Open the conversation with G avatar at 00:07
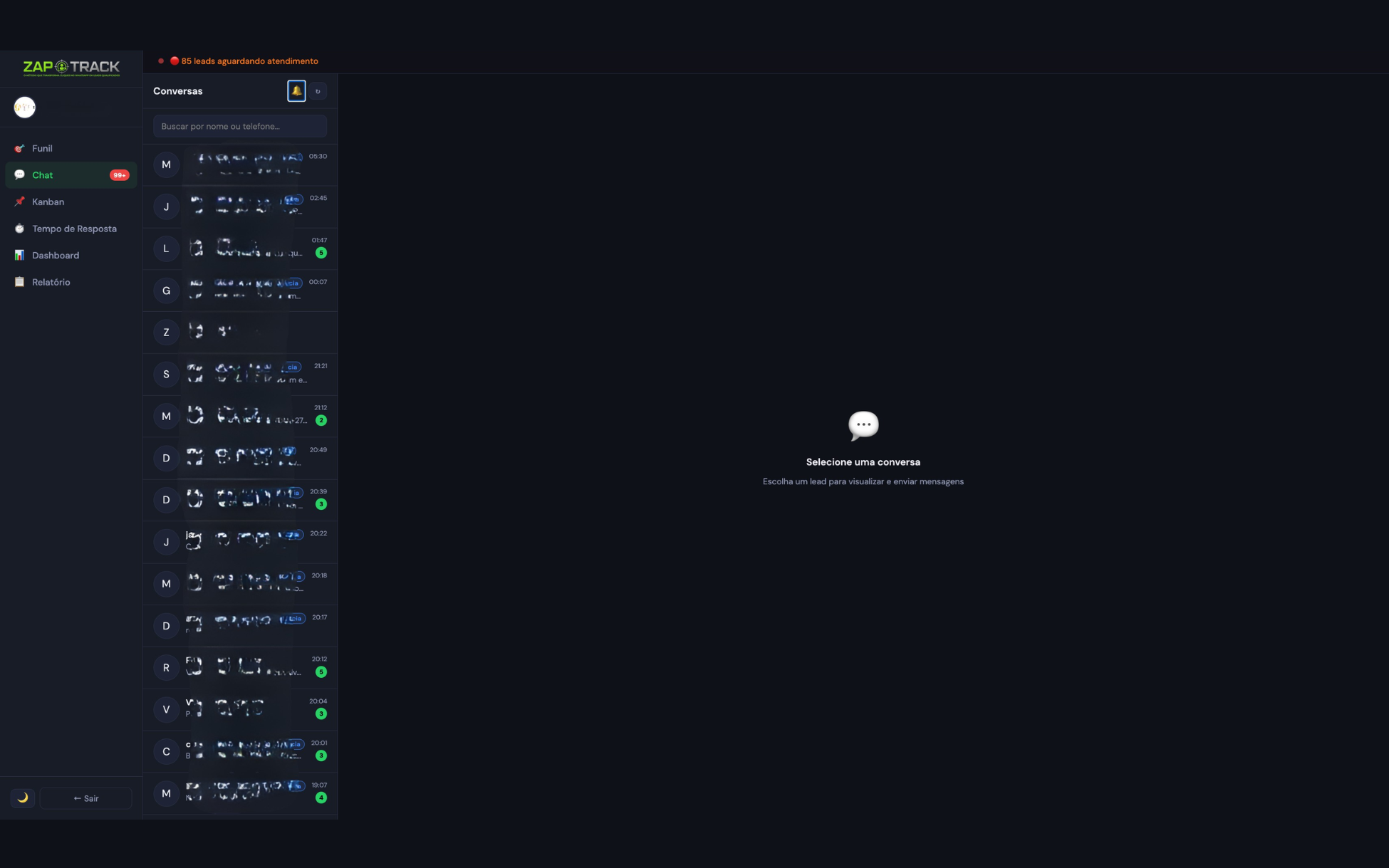 click(240, 291)
